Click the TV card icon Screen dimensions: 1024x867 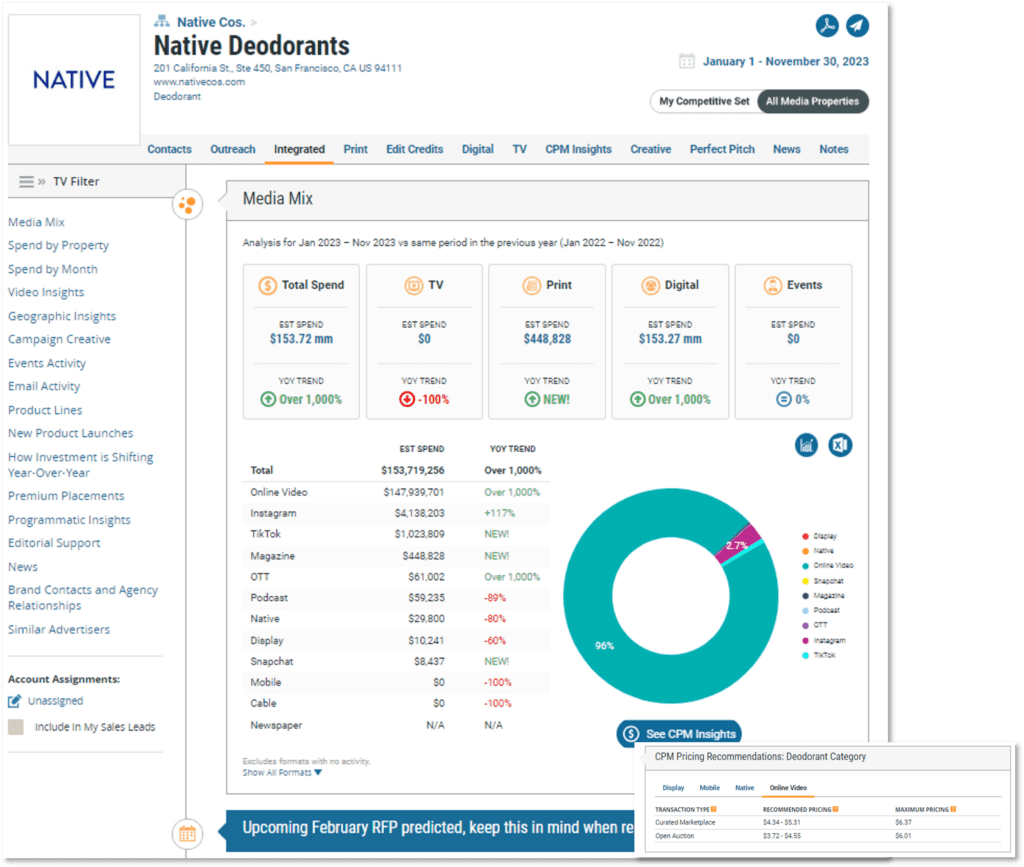pos(413,285)
